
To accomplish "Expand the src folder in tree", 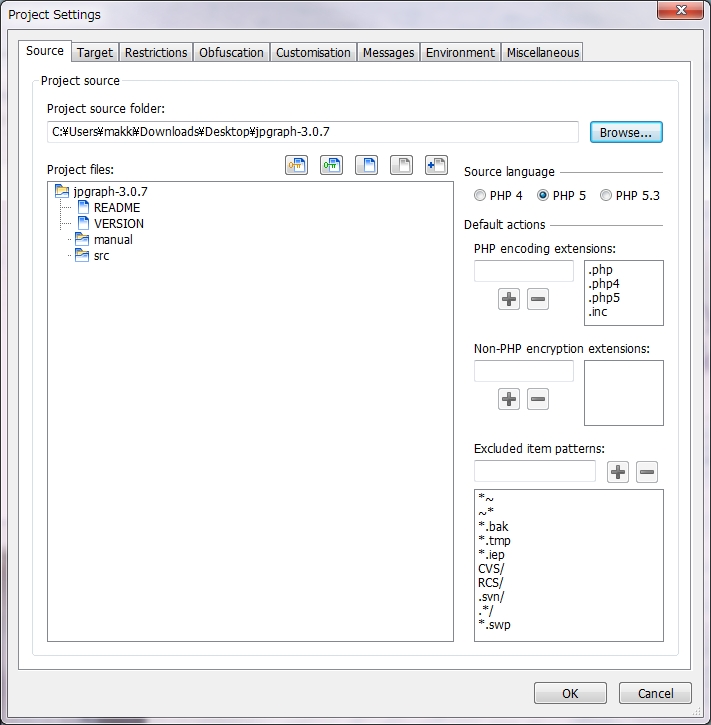I will click(x=69, y=256).
